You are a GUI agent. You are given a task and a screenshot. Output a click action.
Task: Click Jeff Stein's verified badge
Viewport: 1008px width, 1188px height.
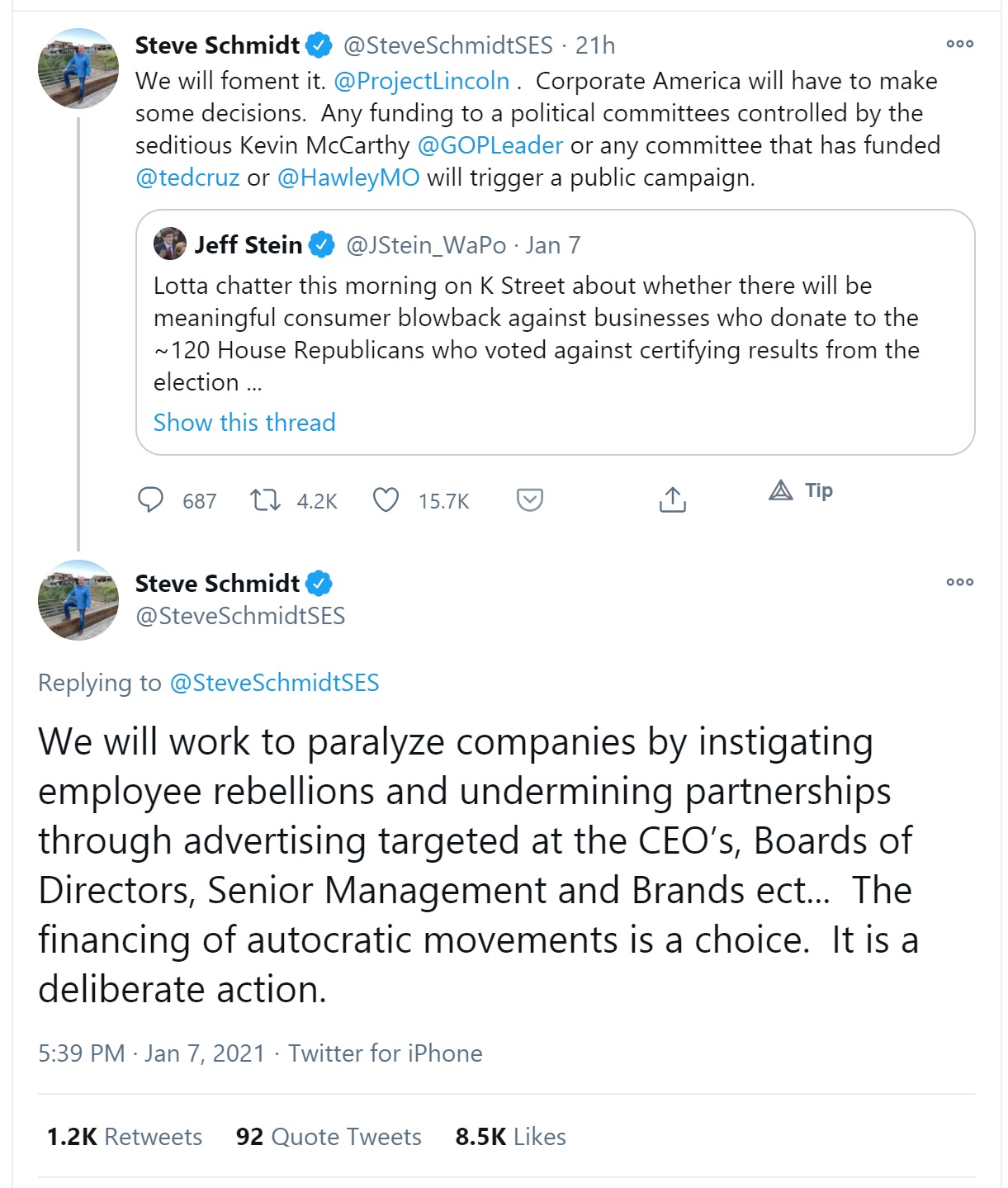coord(322,245)
